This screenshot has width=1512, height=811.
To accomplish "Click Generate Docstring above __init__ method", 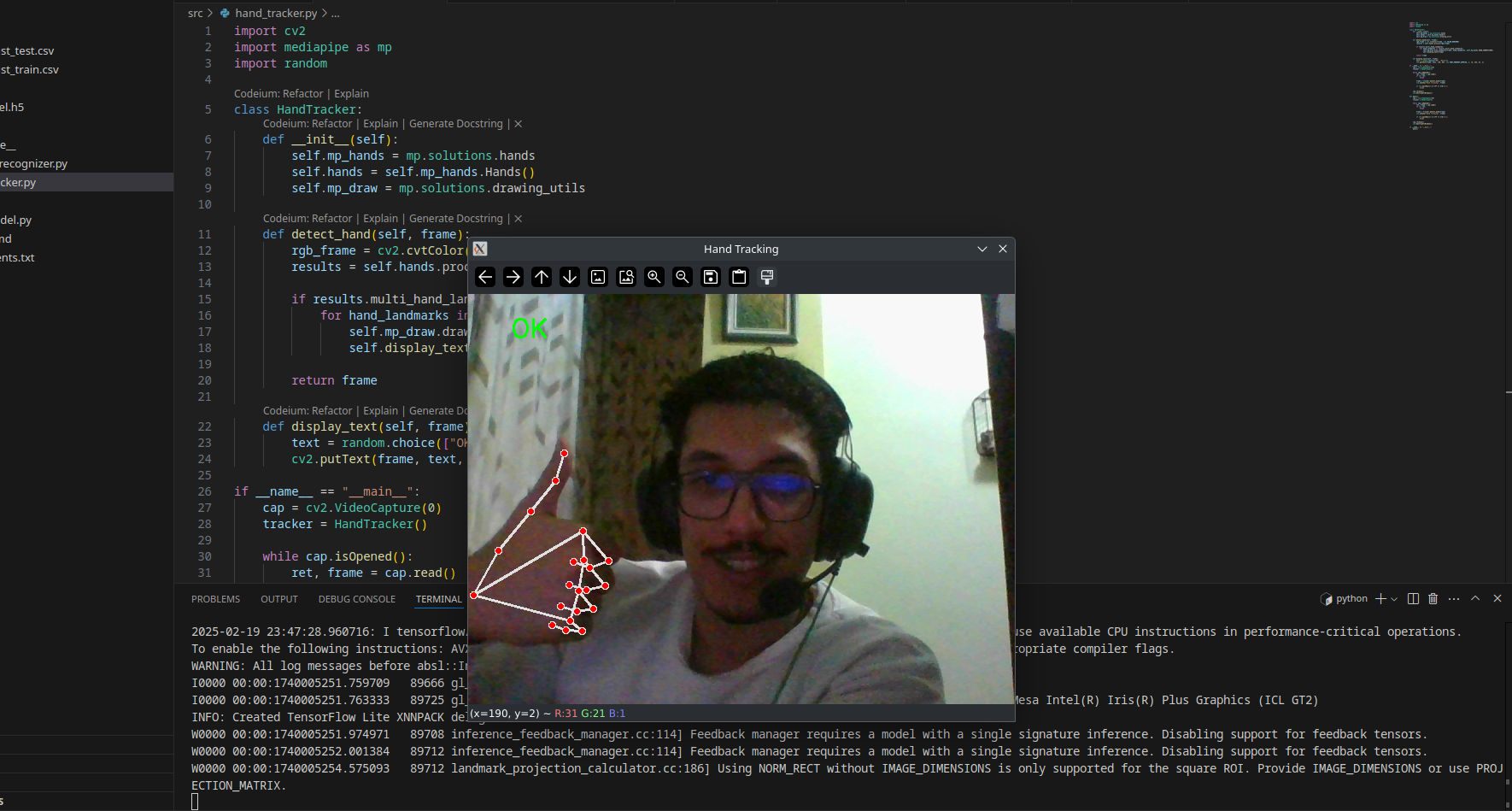I will (x=456, y=124).
